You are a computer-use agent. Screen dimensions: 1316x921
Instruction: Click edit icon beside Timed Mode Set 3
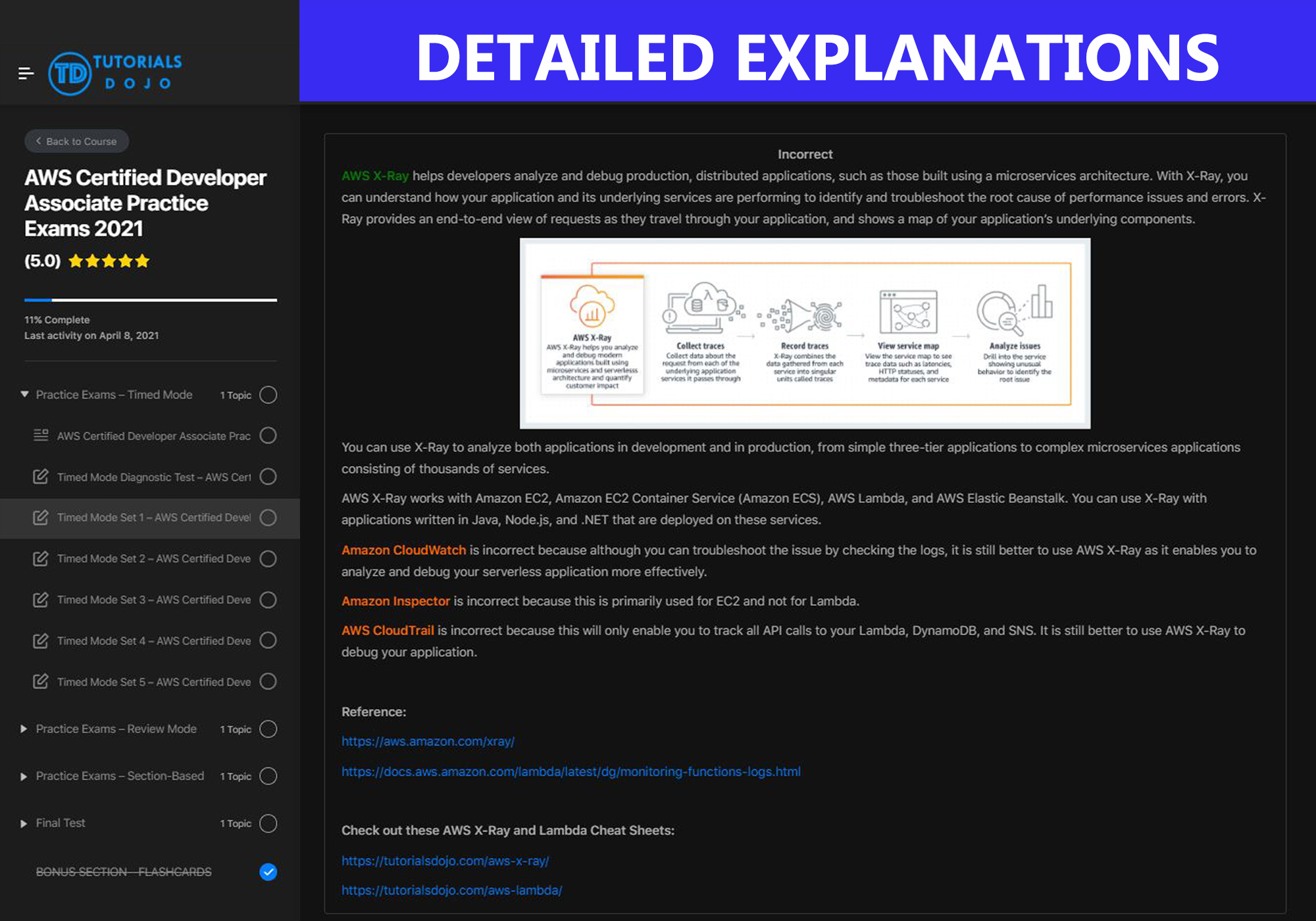pyautogui.click(x=41, y=600)
